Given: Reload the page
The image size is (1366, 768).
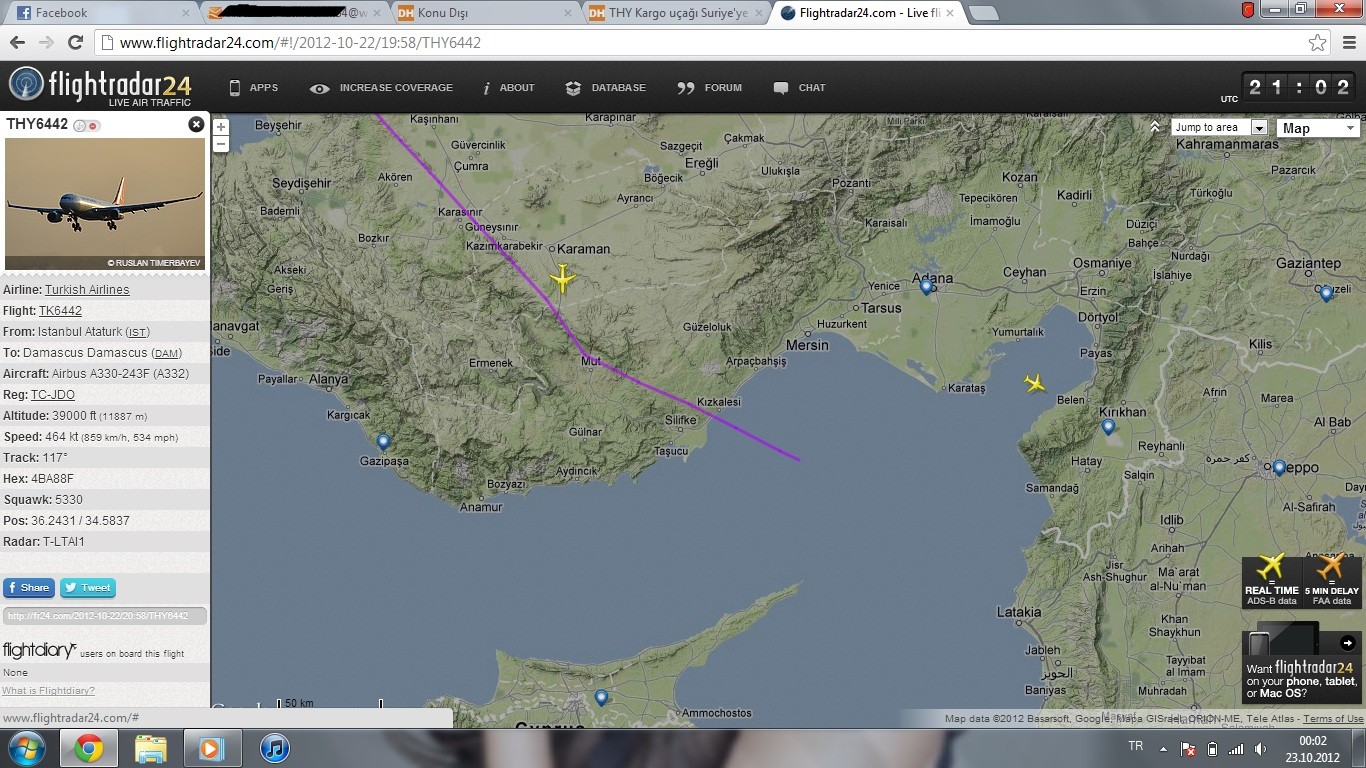Looking at the screenshot, I should [x=75, y=43].
